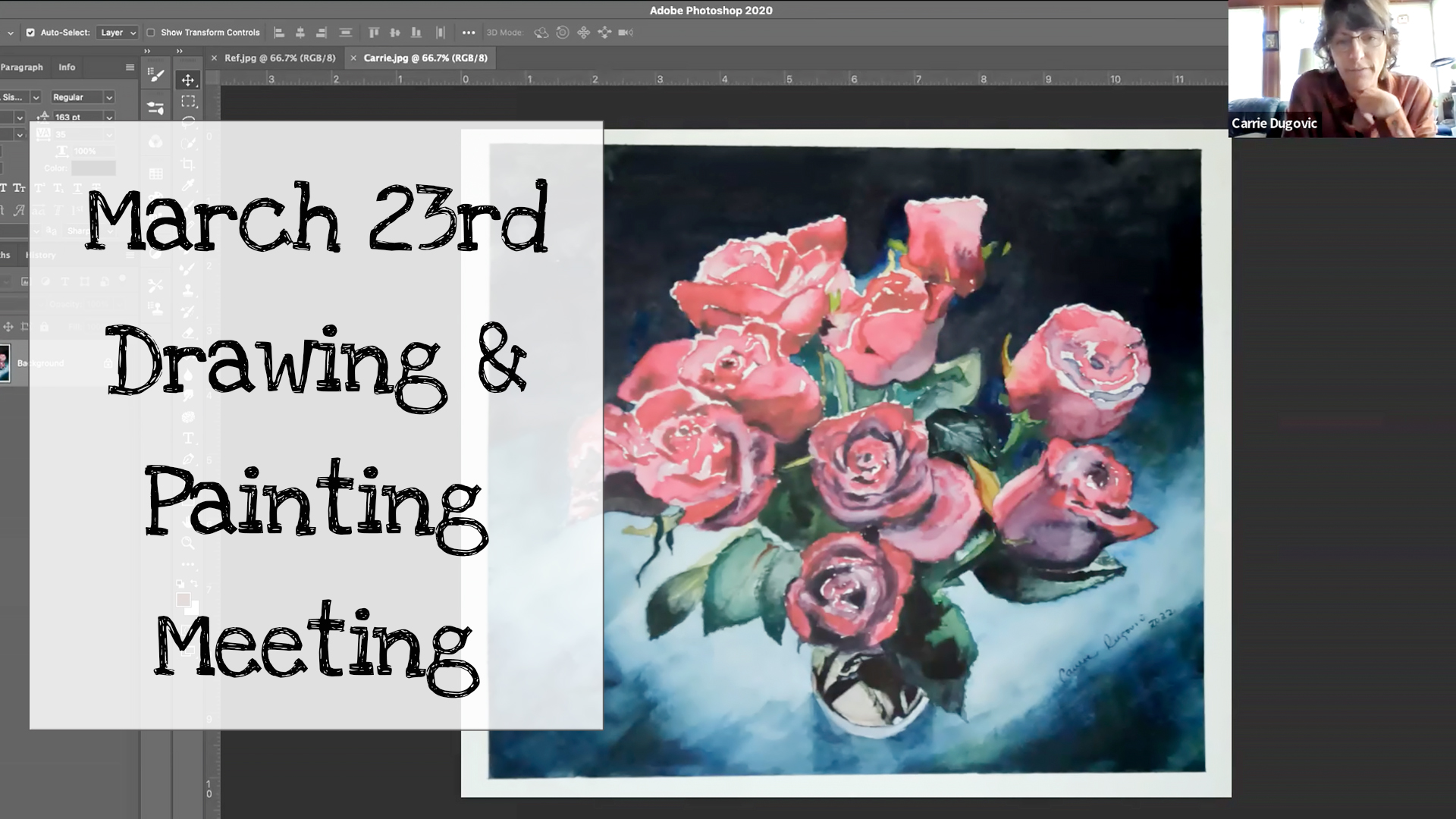Click the 3D video camera icon
Screen dimensions: 1456x819
coord(626,33)
